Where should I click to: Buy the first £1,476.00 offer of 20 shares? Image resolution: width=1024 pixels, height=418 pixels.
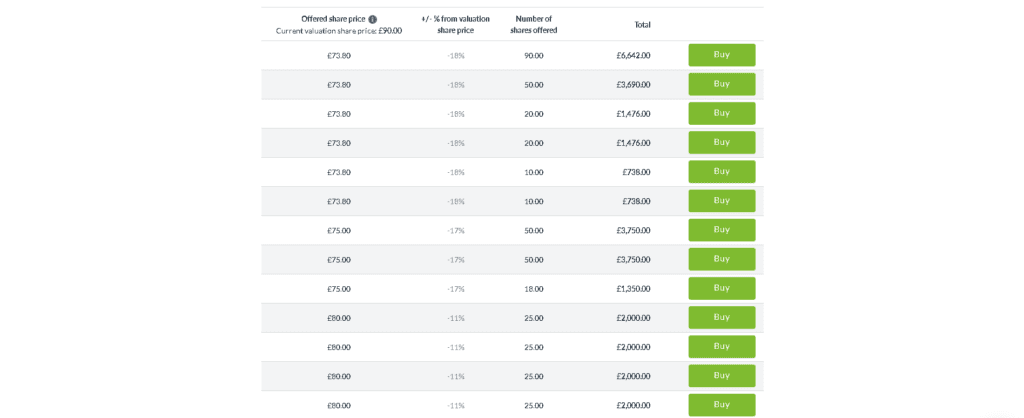tap(721, 113)
